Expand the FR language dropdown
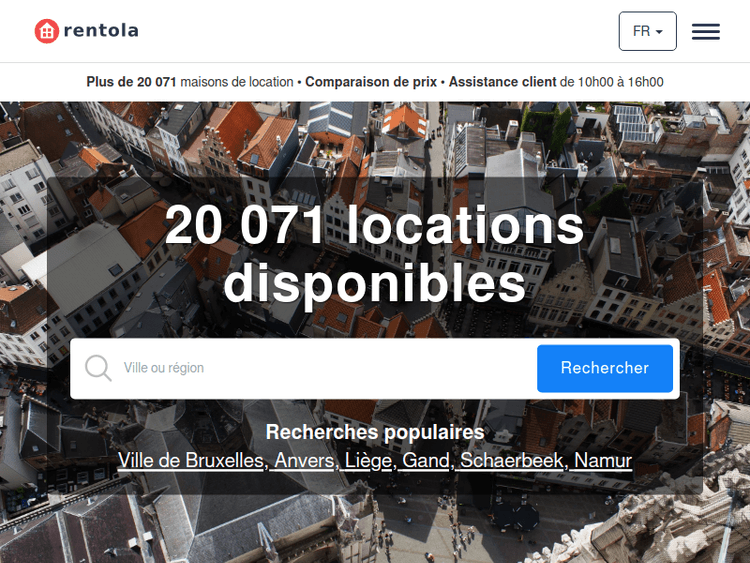This screenshot has width=750, height=563. coord(647,31)
